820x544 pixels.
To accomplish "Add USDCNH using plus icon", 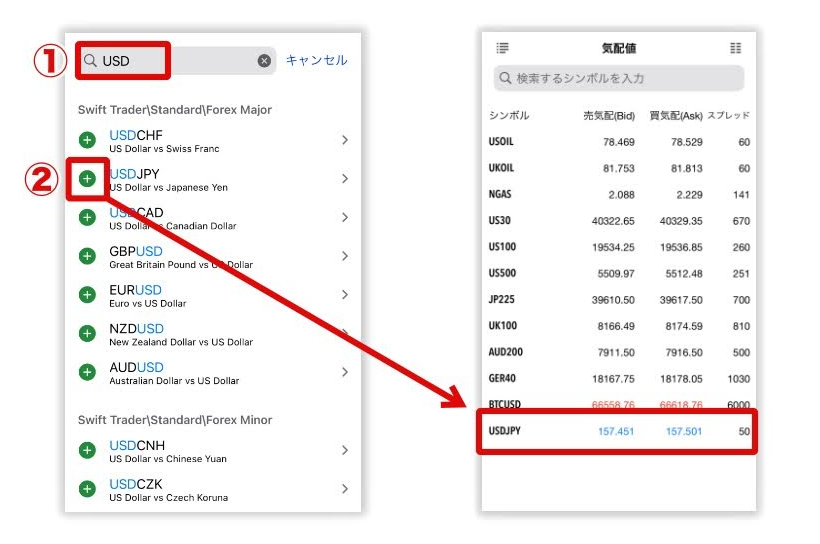I will point(87,450).
